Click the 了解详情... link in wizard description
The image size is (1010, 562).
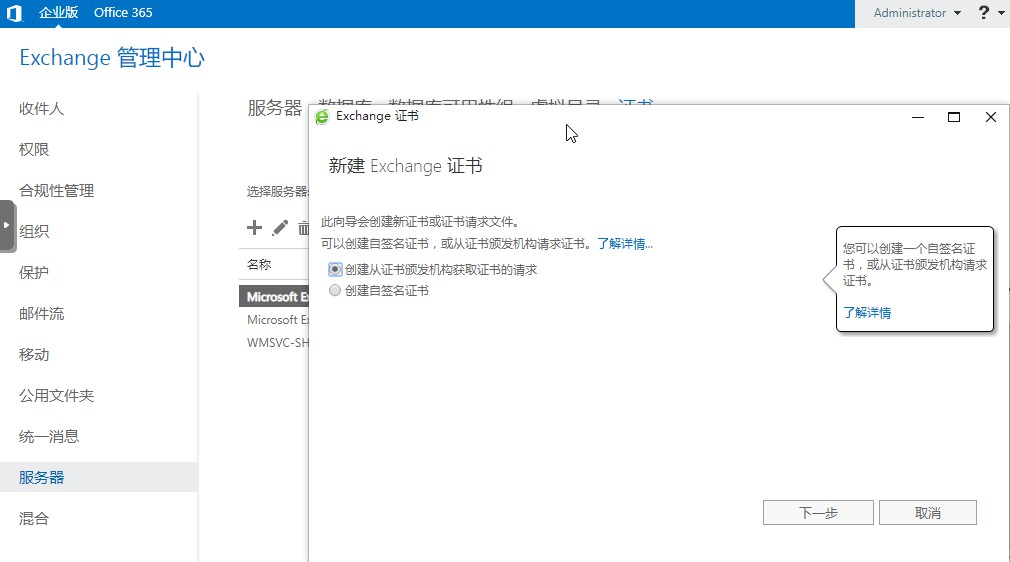pyautogui.click(x=625, y=244)
